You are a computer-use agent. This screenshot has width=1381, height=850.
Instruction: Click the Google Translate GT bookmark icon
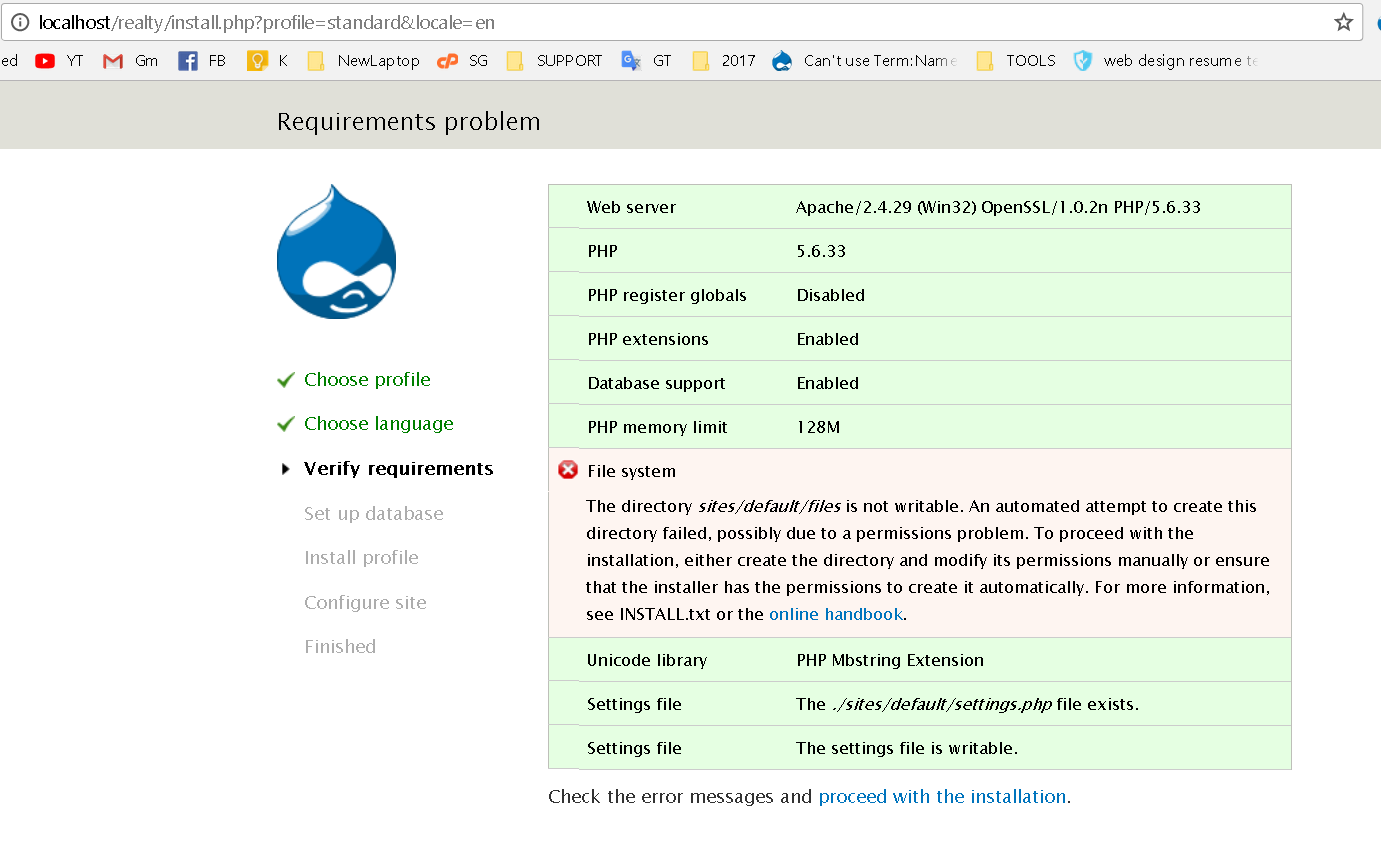pos(630,60)
